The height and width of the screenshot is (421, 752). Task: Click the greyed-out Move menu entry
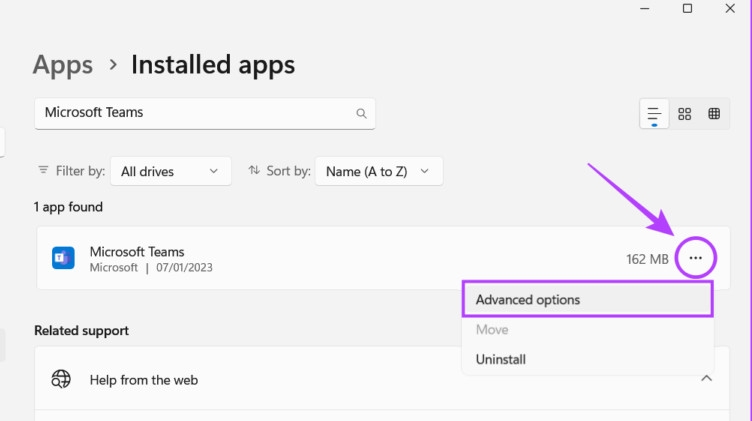588,330
